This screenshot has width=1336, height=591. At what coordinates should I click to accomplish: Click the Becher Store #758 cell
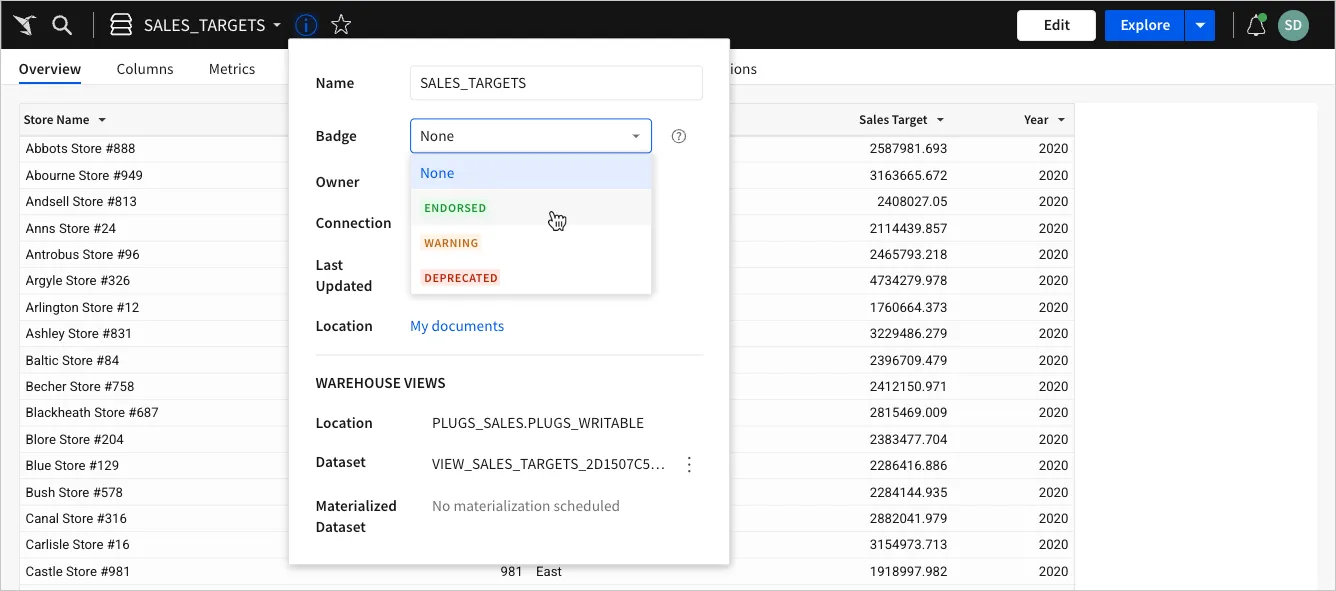click(x=80, y=386)
